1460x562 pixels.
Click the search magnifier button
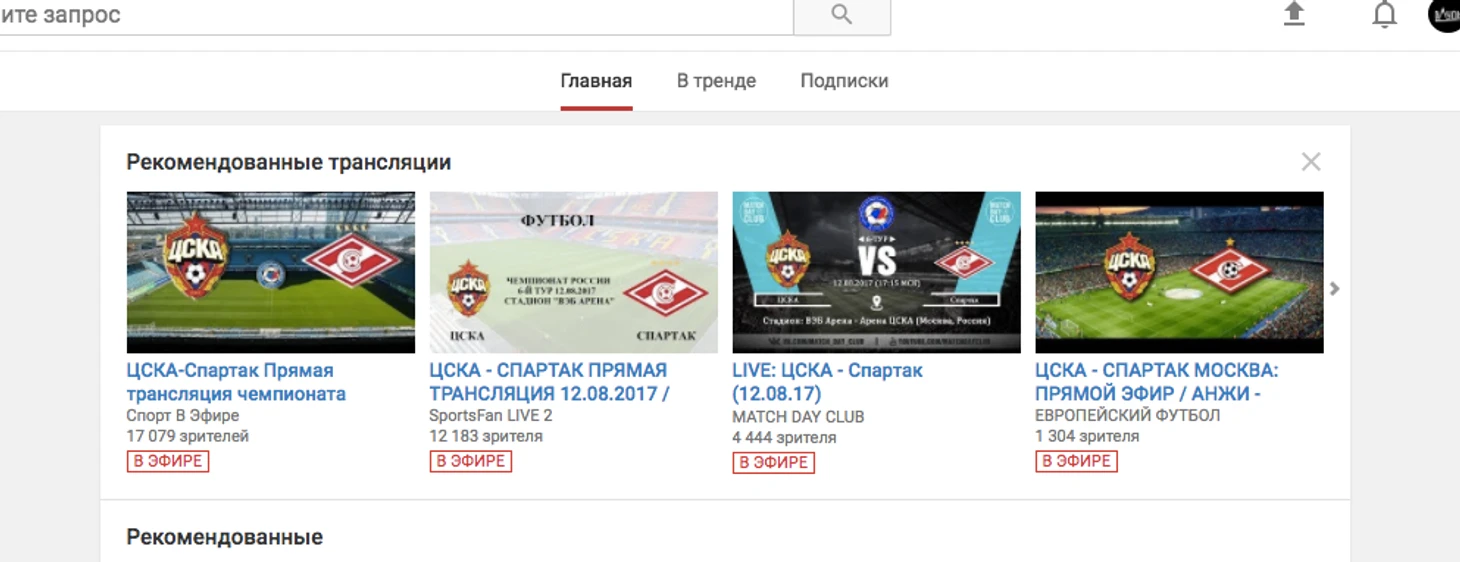point(841,16)
